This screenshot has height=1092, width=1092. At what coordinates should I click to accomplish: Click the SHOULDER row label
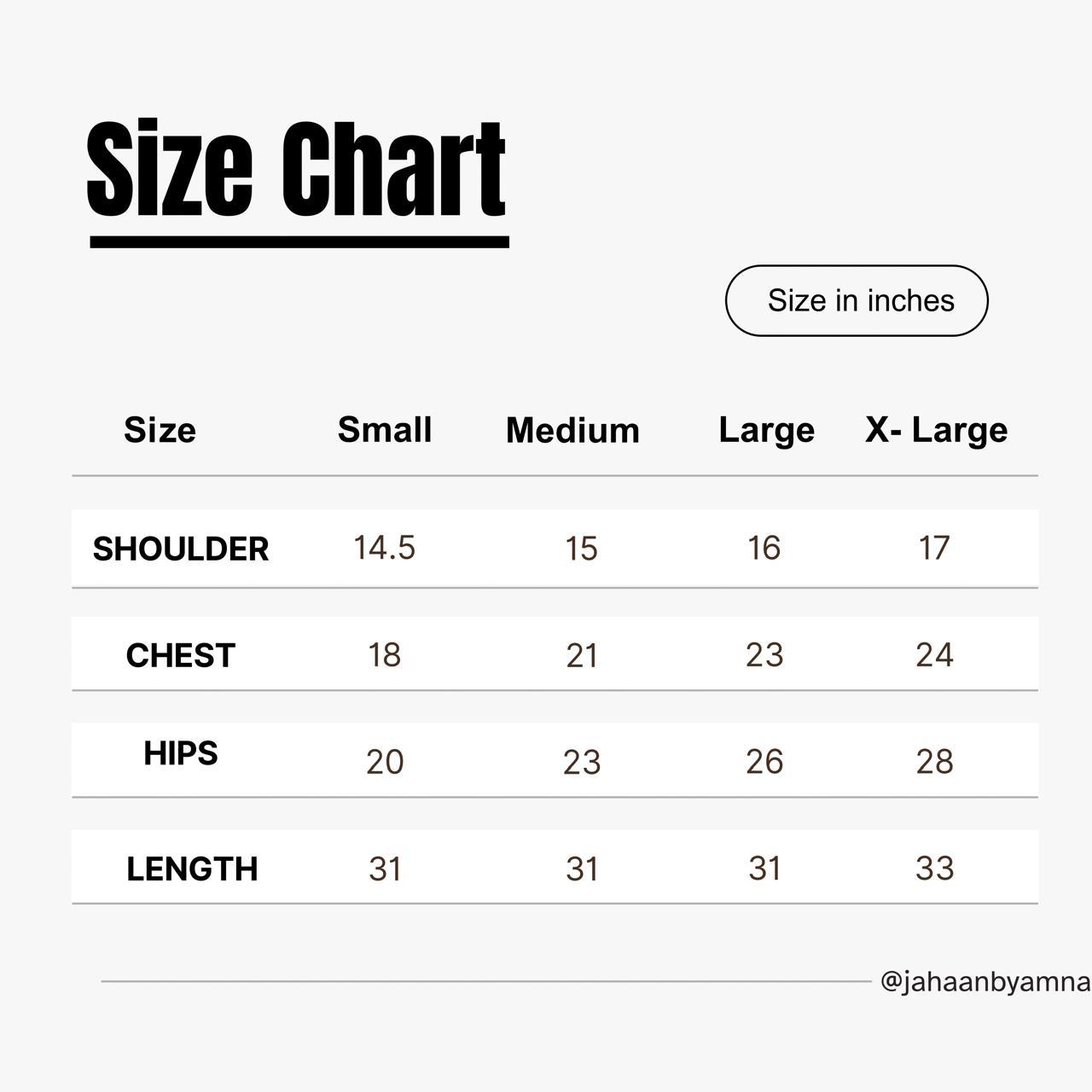[181, 549]
